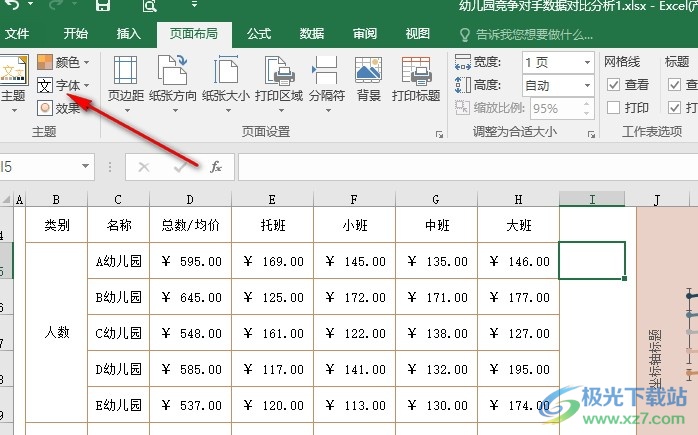This screenshot has height=435, width=698.
Task: Click the 托班 header cell
Action: tap(272, 225)
